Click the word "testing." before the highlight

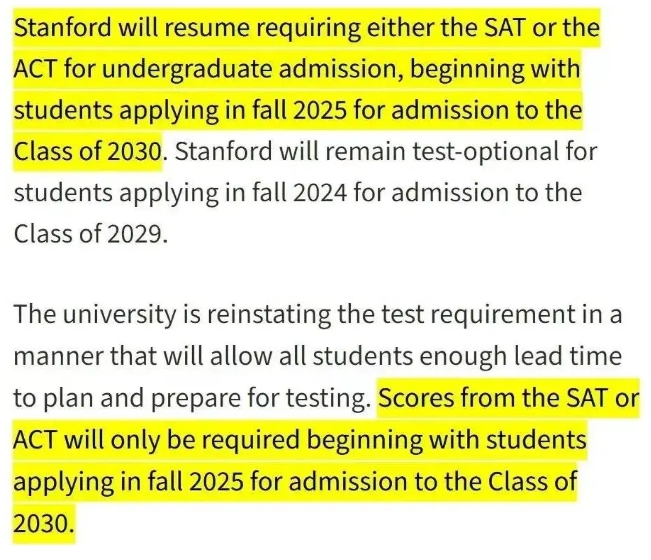[328, 398]
